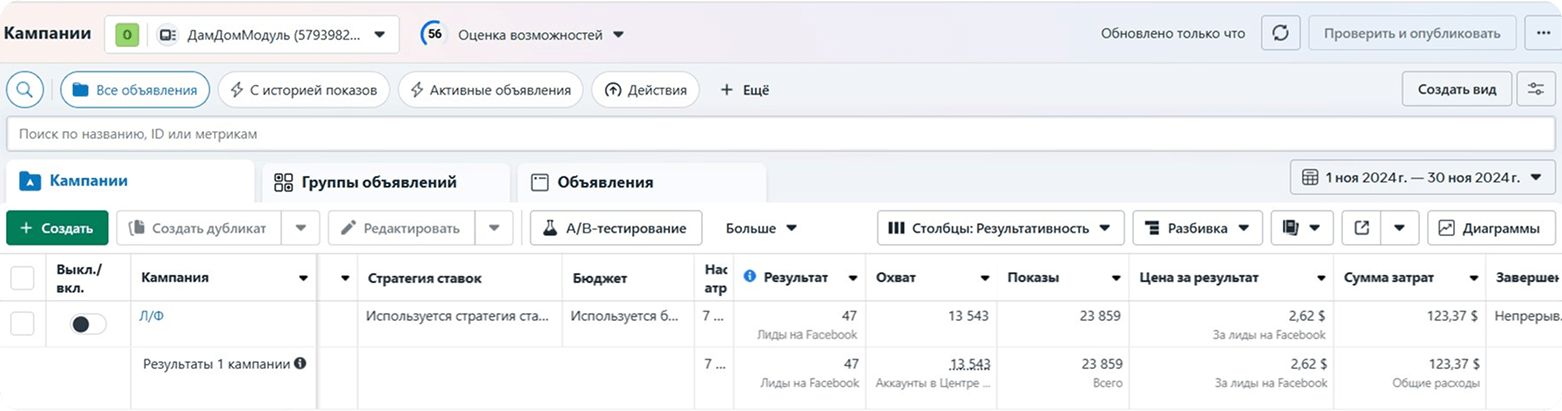Open Больше dropdown menu
This screenshot has width=1562, height=411.
pyautogui.click(x=761, y=228)
